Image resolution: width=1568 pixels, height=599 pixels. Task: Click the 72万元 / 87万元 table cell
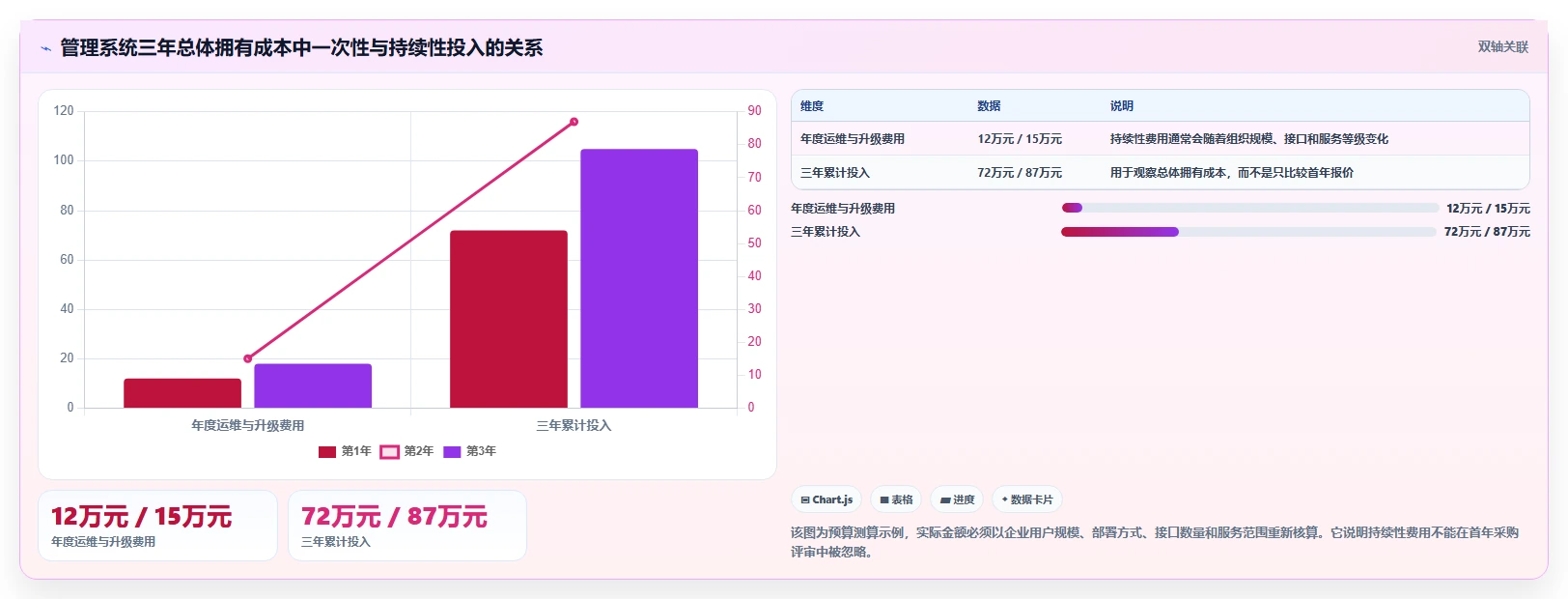[1020, 173]
